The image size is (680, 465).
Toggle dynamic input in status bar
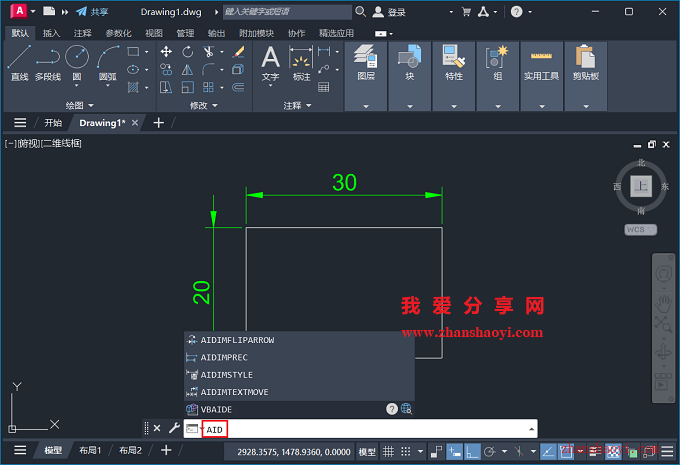click(x=454, y=452)
